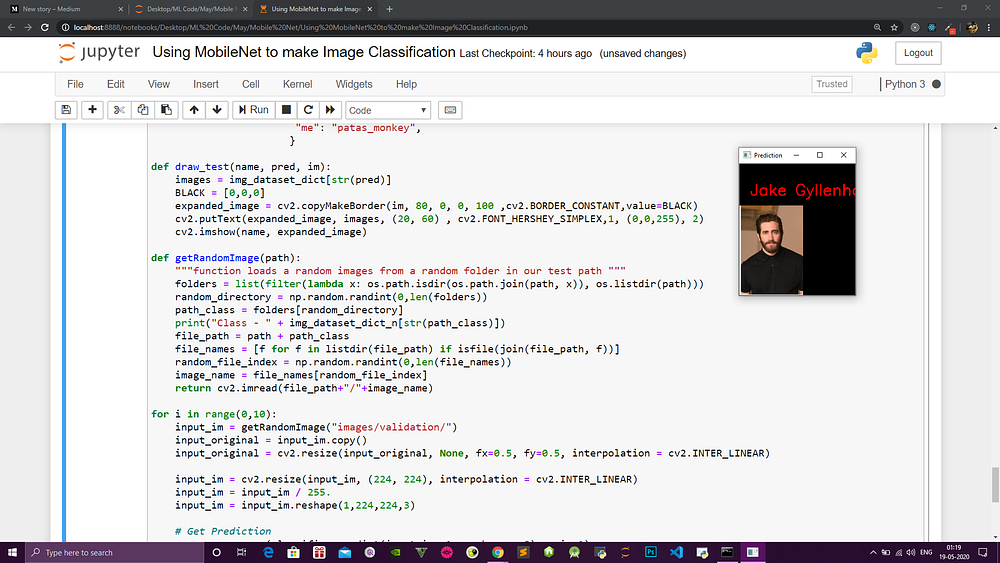Copy selected cells icon

(x=143, y=110)
